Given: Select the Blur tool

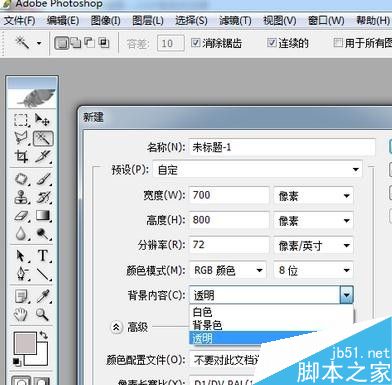Looking at the screenshot, I should coord(22,234).
